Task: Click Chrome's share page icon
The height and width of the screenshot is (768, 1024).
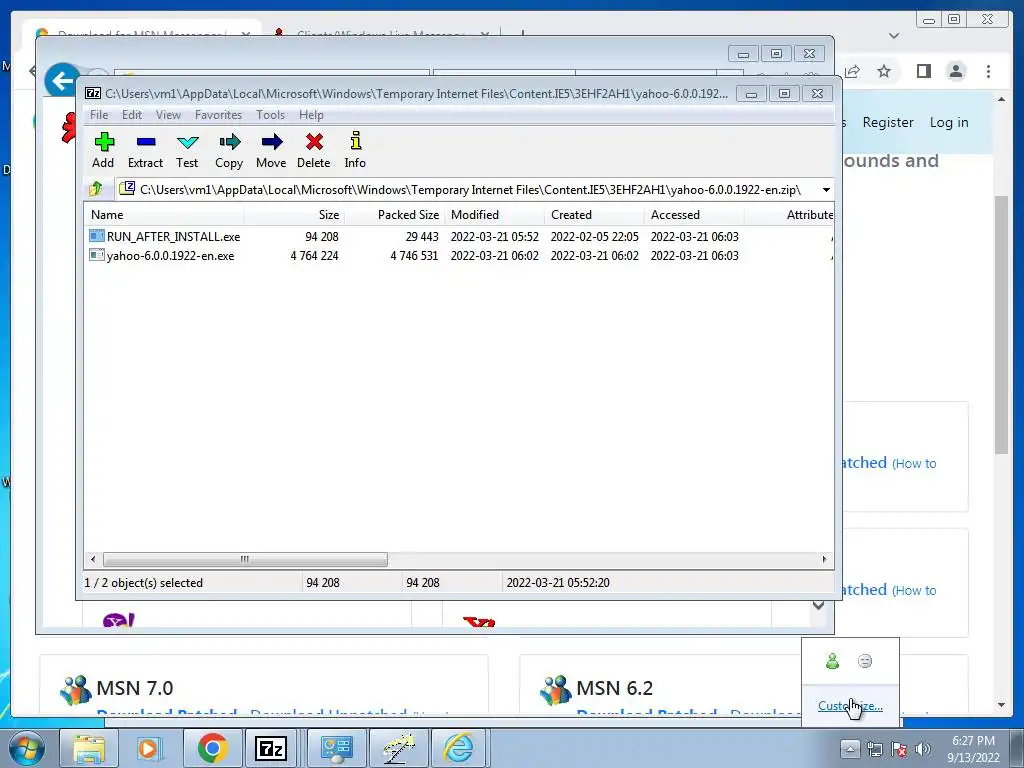Action: point(852,71)
